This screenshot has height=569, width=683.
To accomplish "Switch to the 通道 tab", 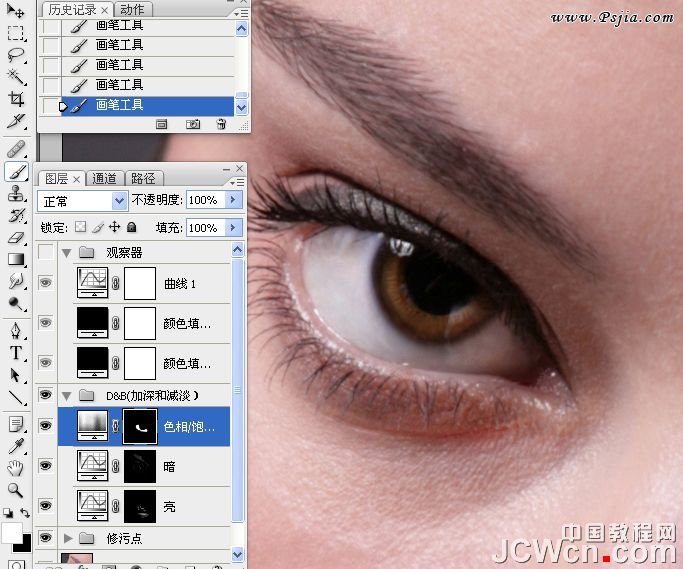I will (x=105, y=179).
